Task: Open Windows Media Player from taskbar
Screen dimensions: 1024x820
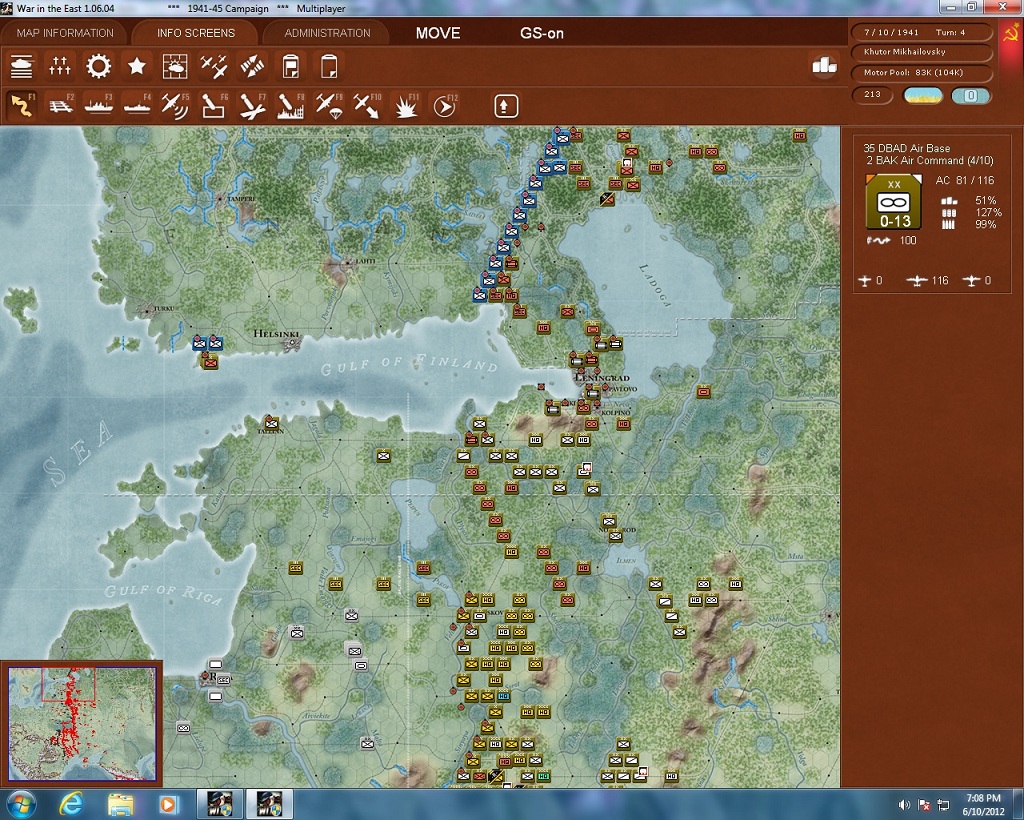Action: tap(167, 805)
